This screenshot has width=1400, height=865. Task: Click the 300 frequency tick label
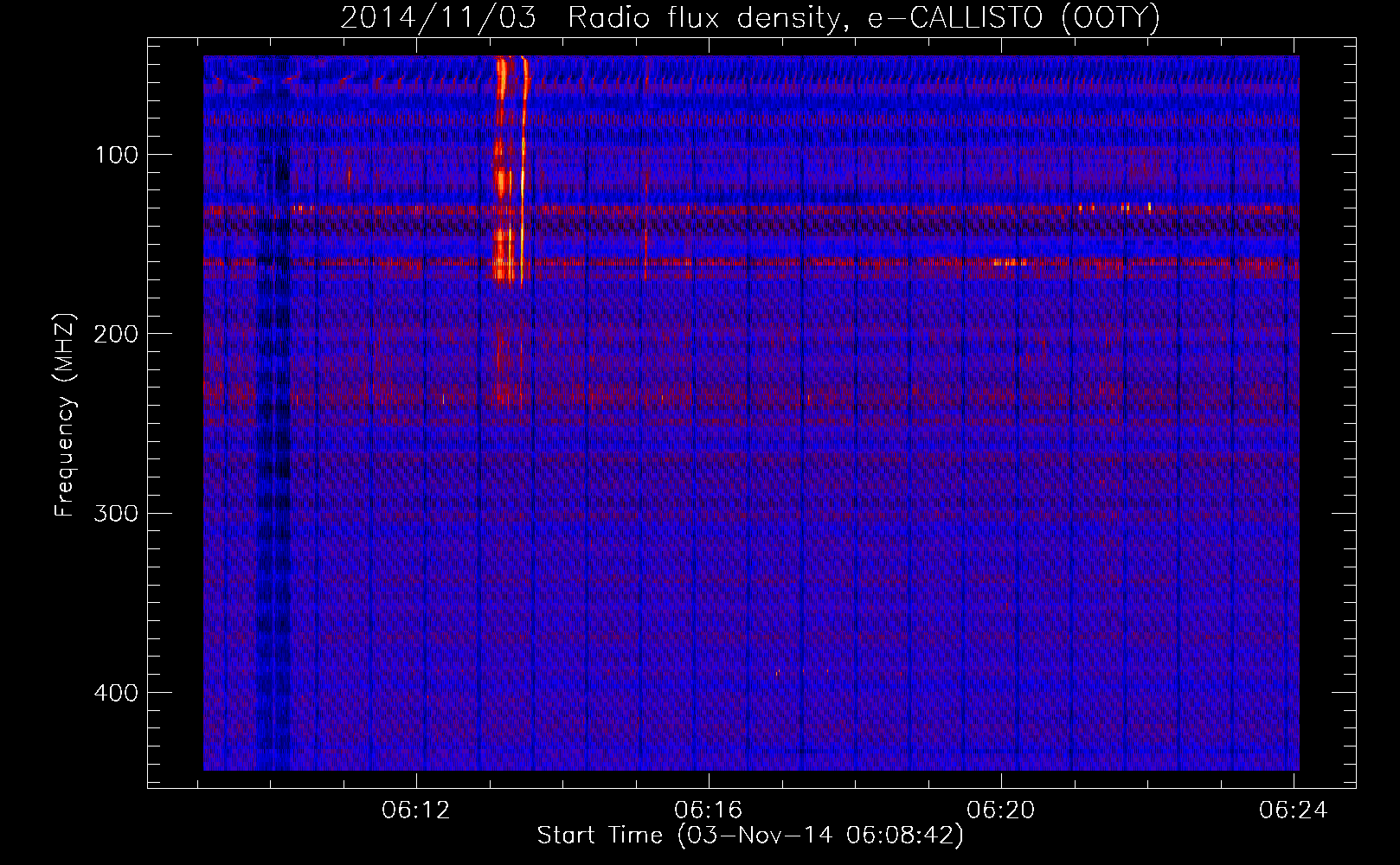point(114,513)
